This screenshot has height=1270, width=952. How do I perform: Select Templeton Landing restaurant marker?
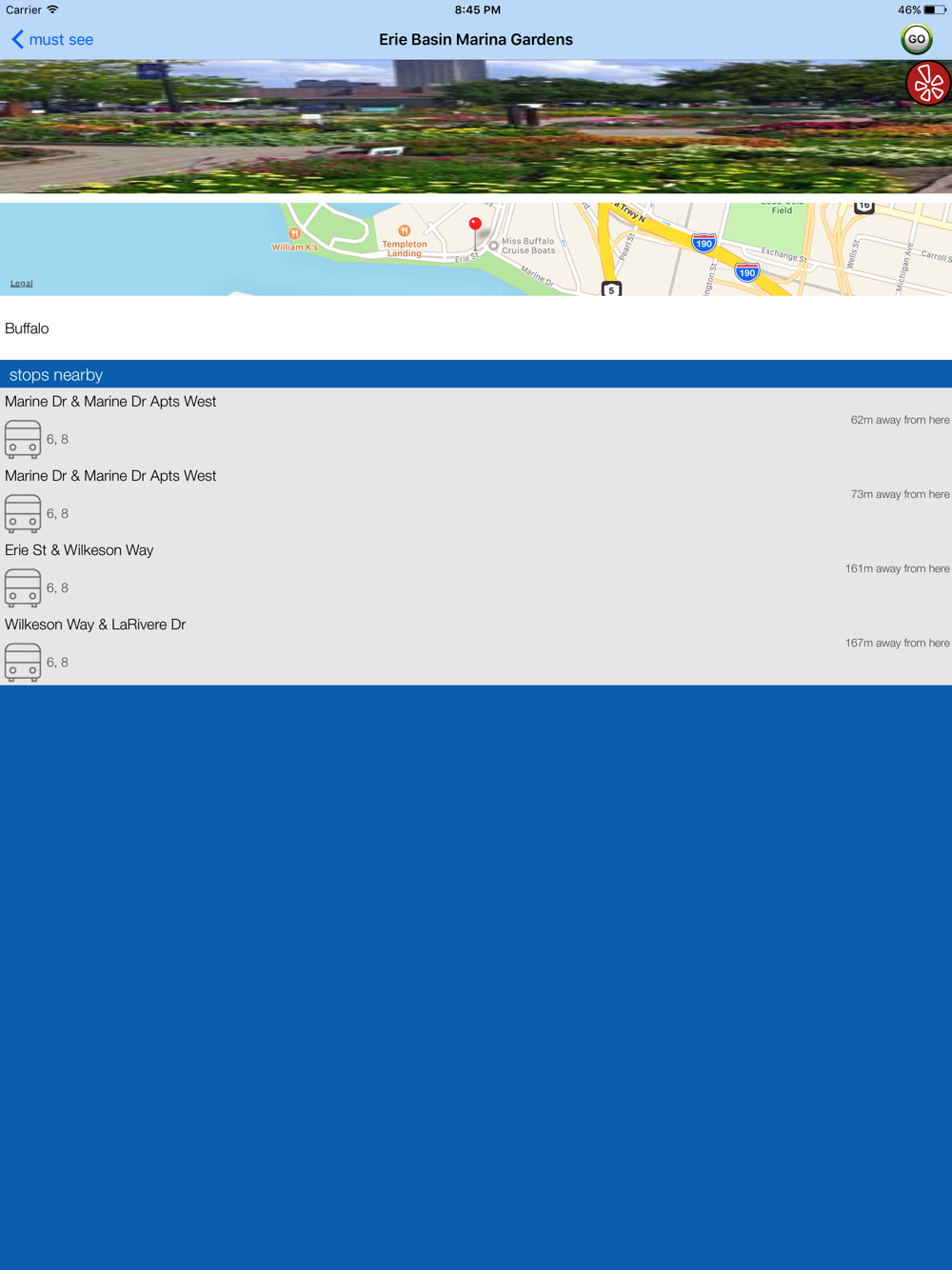pyautogui.click(x=405, y=242)
